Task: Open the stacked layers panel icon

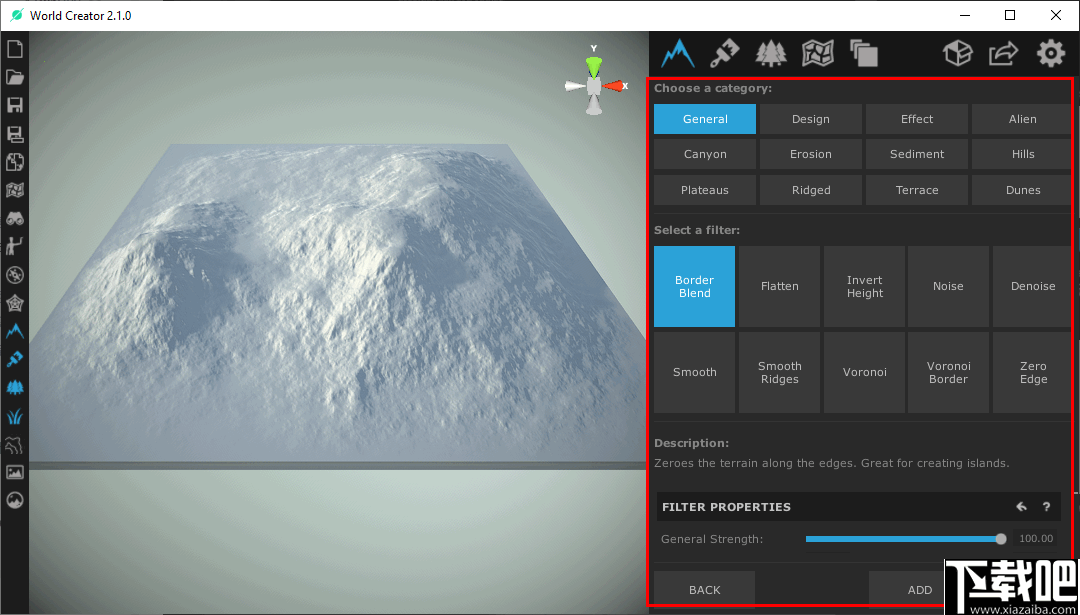Action: pyautogui.click(x=863, y=53)
